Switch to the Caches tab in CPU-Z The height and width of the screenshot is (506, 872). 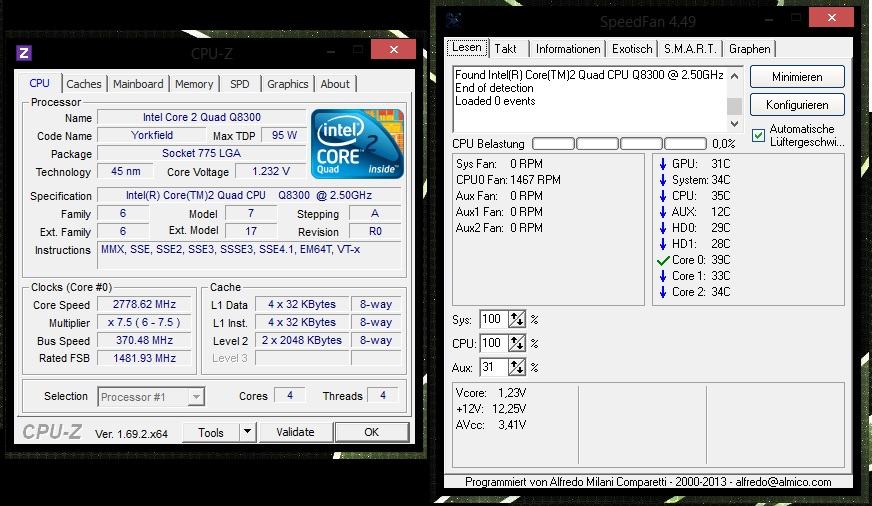pyautogui.click(x=83, y=84)
